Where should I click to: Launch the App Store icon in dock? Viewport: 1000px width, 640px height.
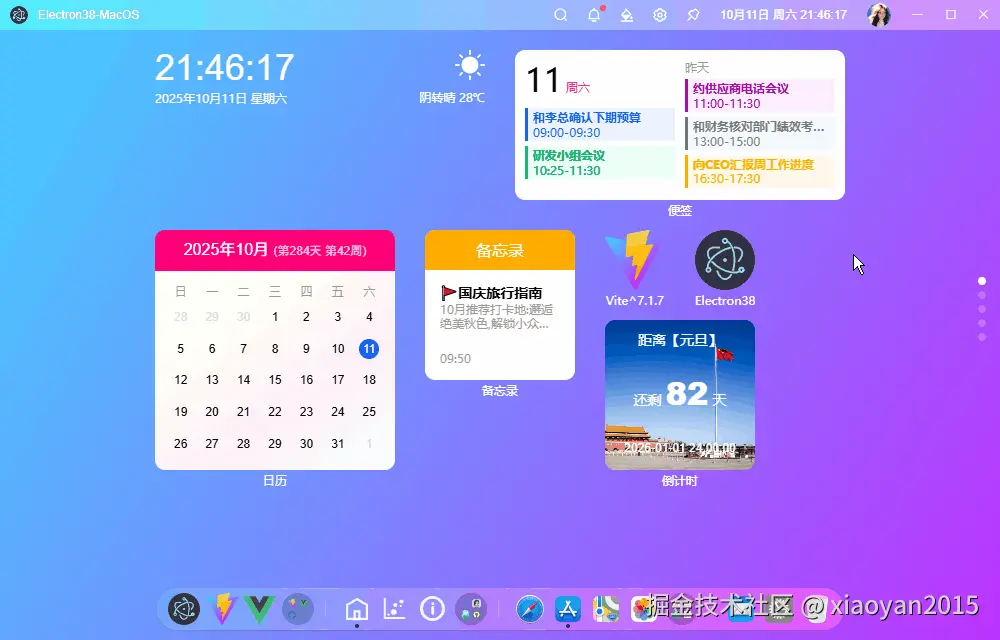tap(568, 609)
